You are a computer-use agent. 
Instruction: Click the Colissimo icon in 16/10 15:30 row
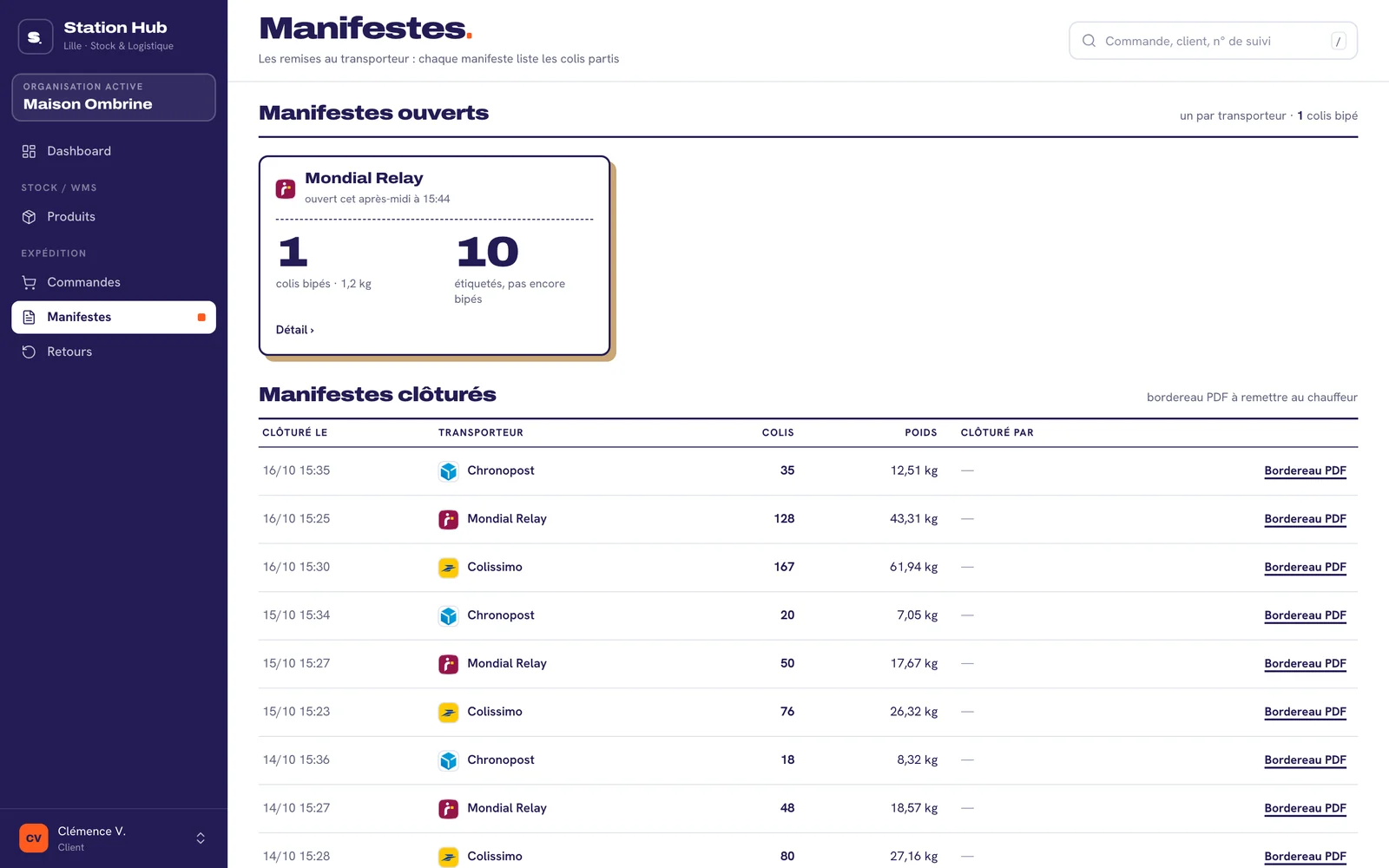click(448, 568)
